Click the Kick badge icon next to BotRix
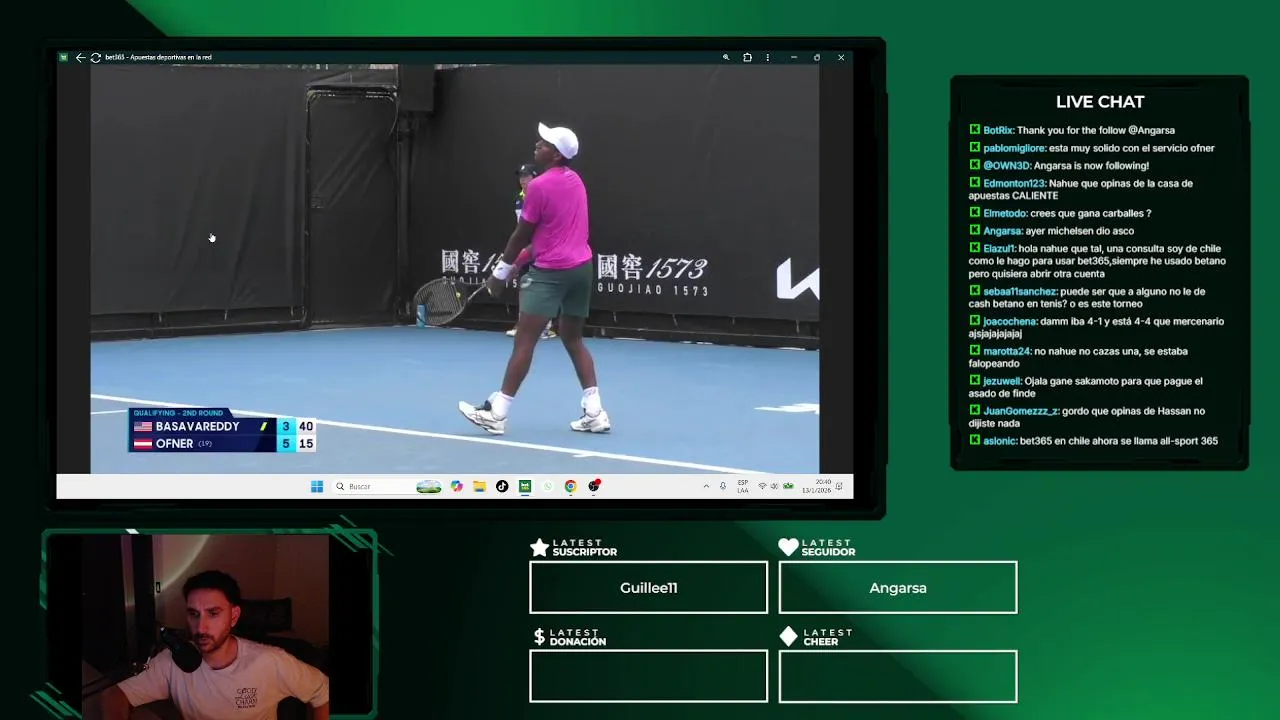This screenshot has height=720, width=1280. [x=974, y=129]
